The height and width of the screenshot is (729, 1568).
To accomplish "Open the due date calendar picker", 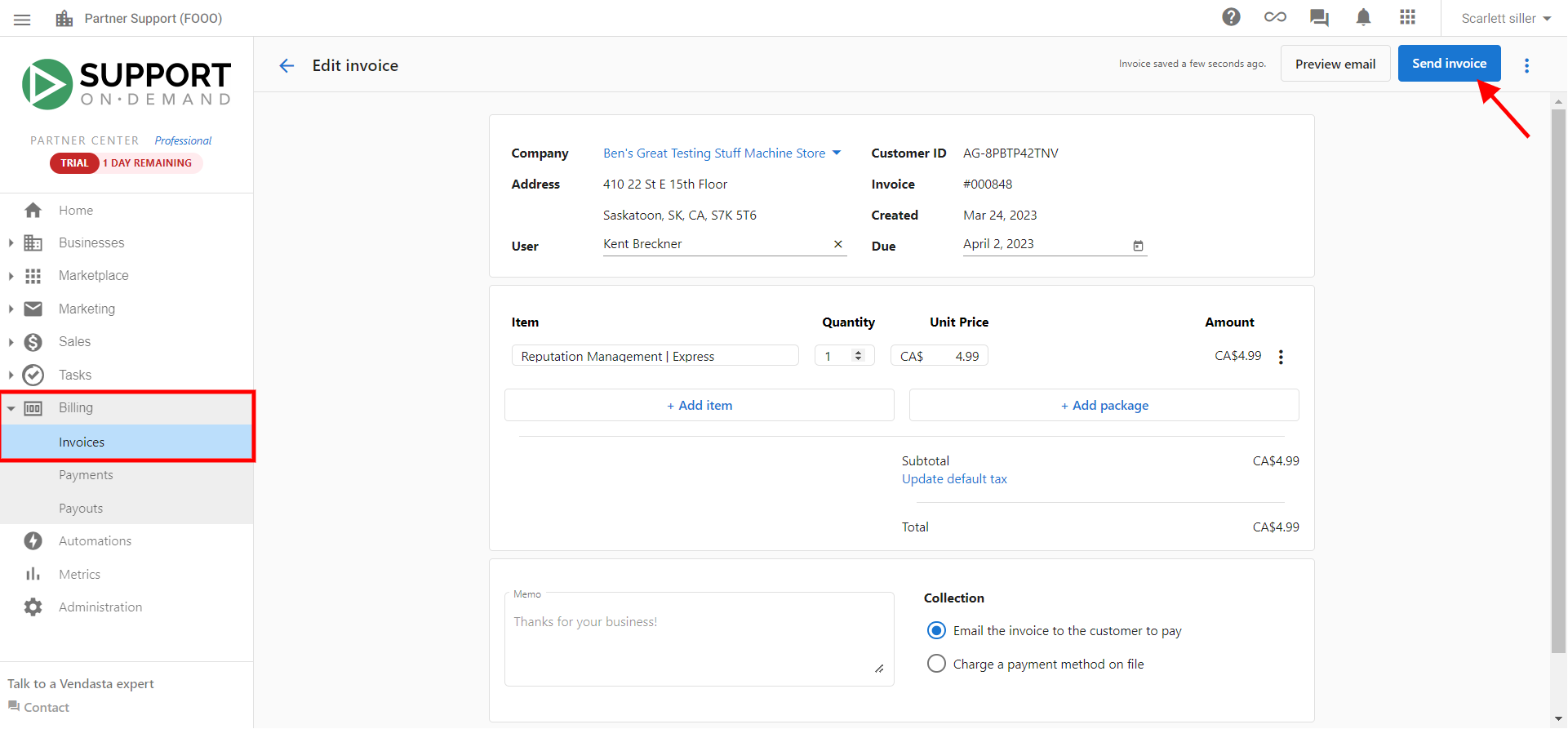I will (x=1138, y=246).
